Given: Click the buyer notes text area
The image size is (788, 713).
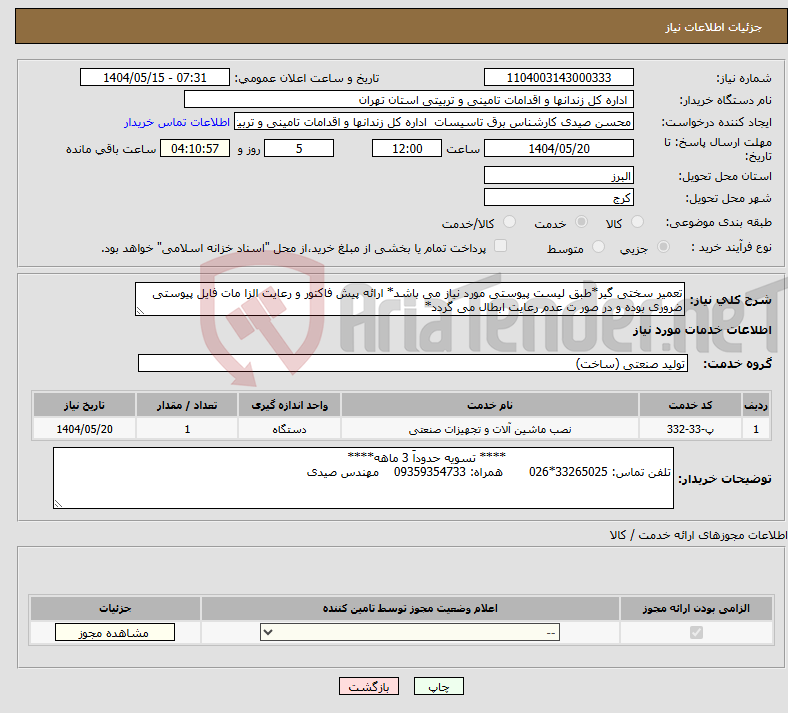Looking at the screenshot, I should click(x=363, y=478).
